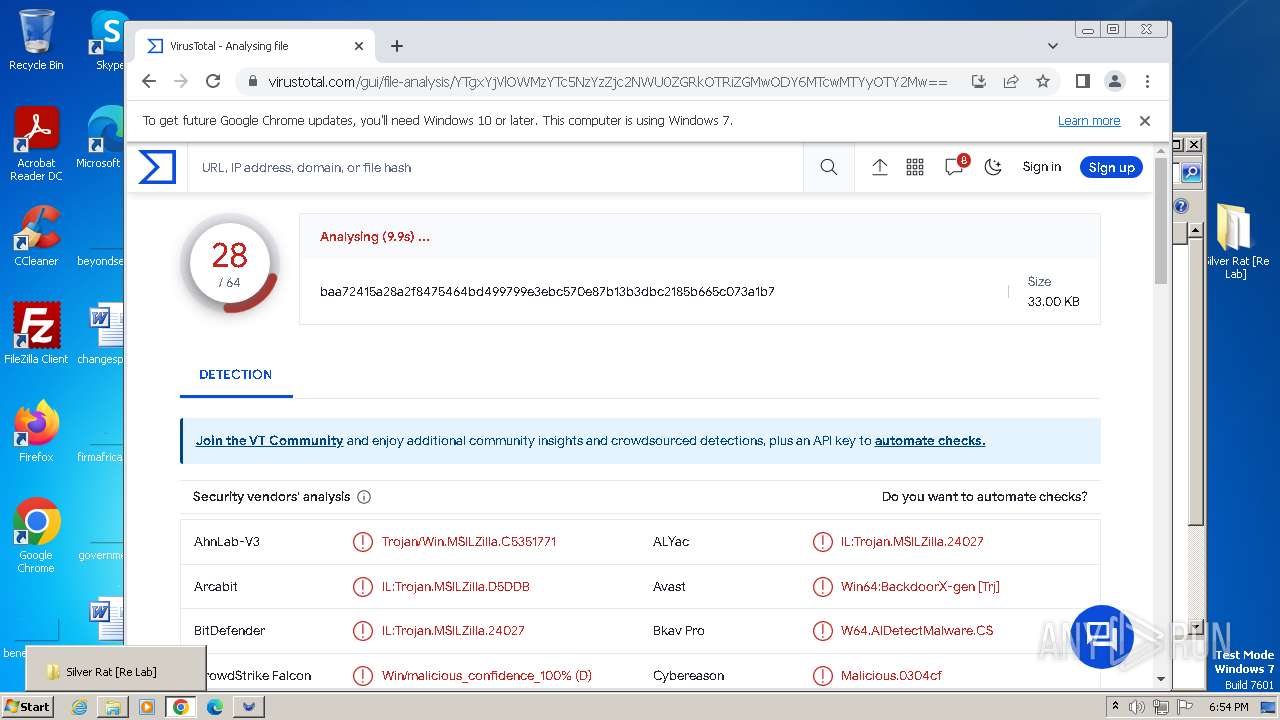Image resolution: width=1280 pixels, height=720 pixels.
Task: Open the CCleaner desktop icon
Action: 36,236
